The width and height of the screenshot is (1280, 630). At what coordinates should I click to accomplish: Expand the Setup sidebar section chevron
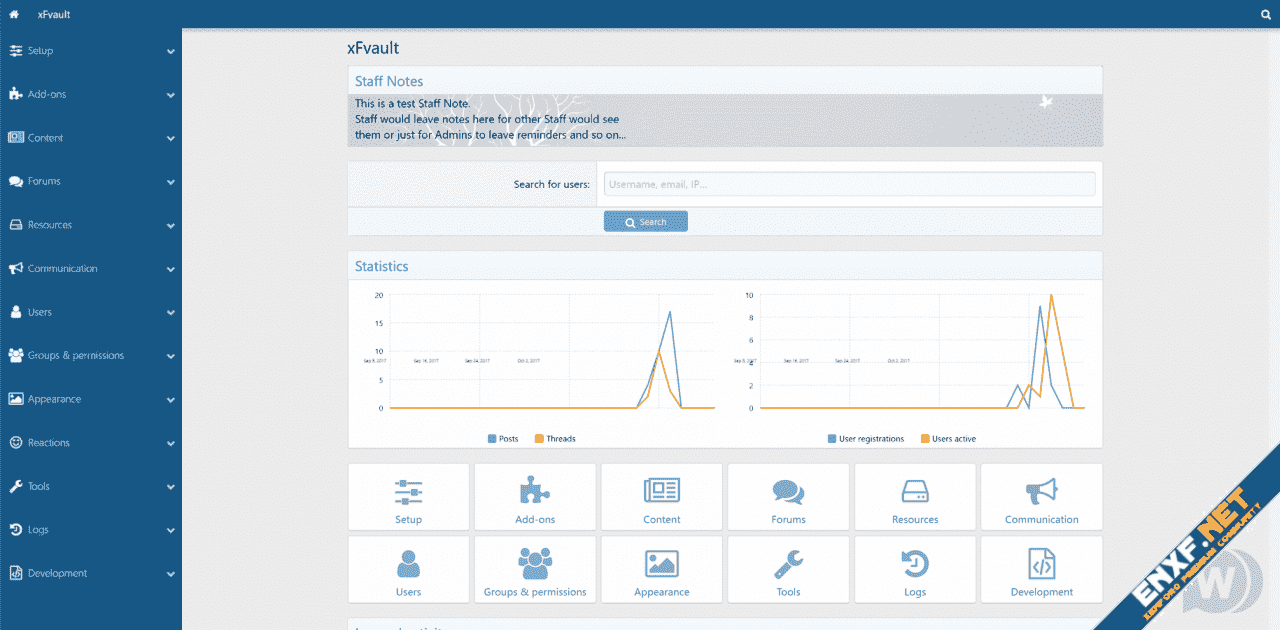point(171,51)
